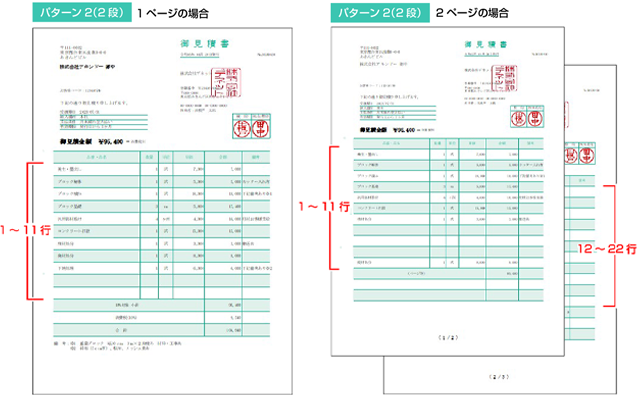Image resolution: width=640 pixels, height=397 pixels.
Task: Click the round approval stamps on the front two-page estimate
Action: tap(527, 118)
